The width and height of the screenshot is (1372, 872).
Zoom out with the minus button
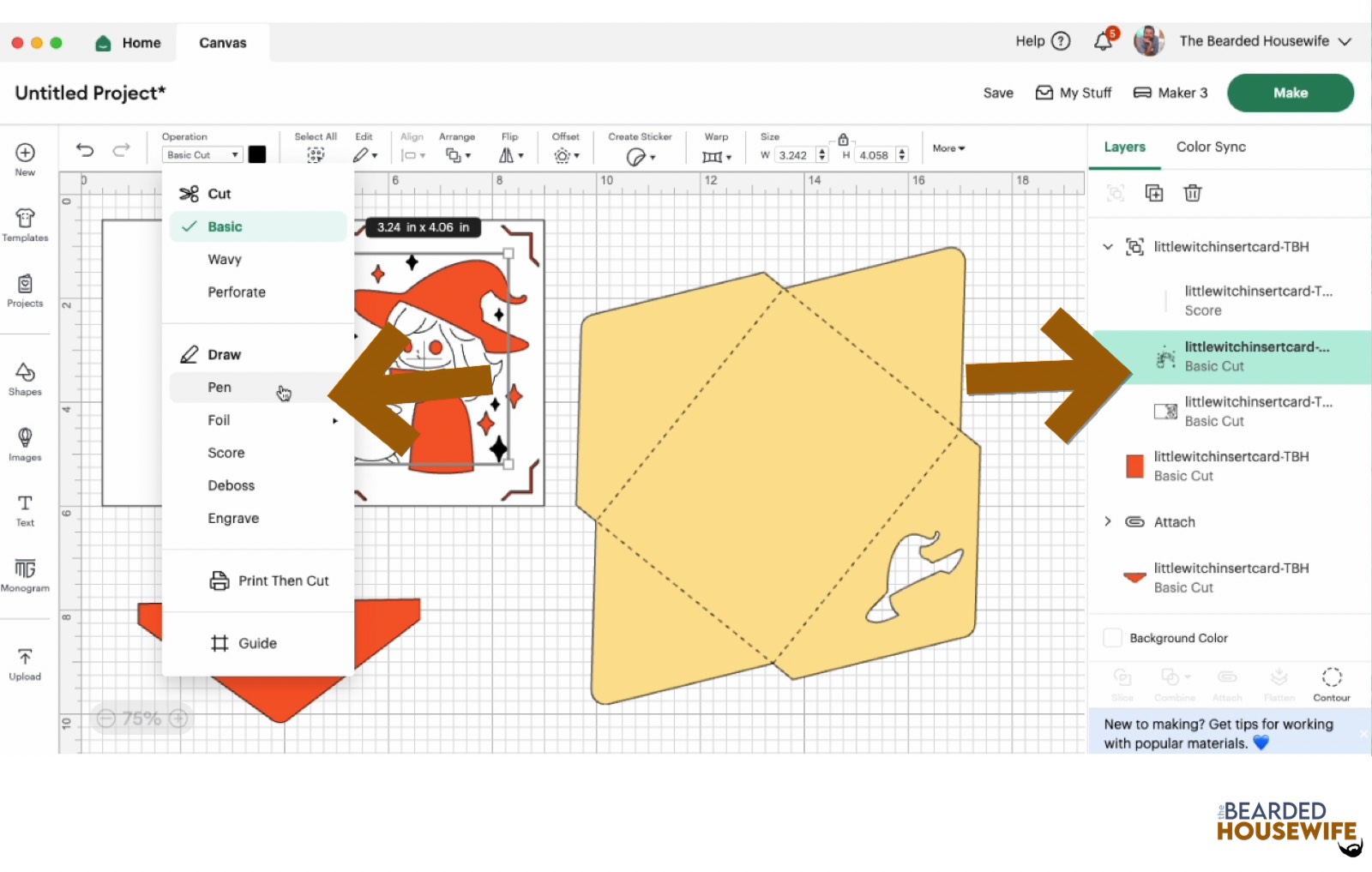click(105, 719)
